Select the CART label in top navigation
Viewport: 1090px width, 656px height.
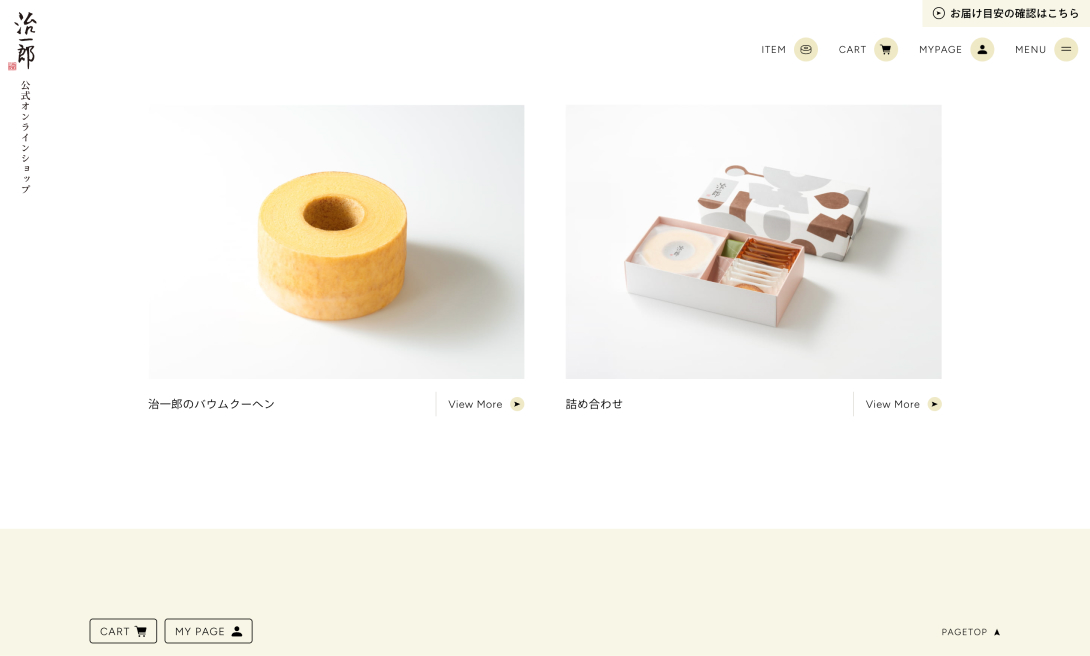(x=852, y=49)
